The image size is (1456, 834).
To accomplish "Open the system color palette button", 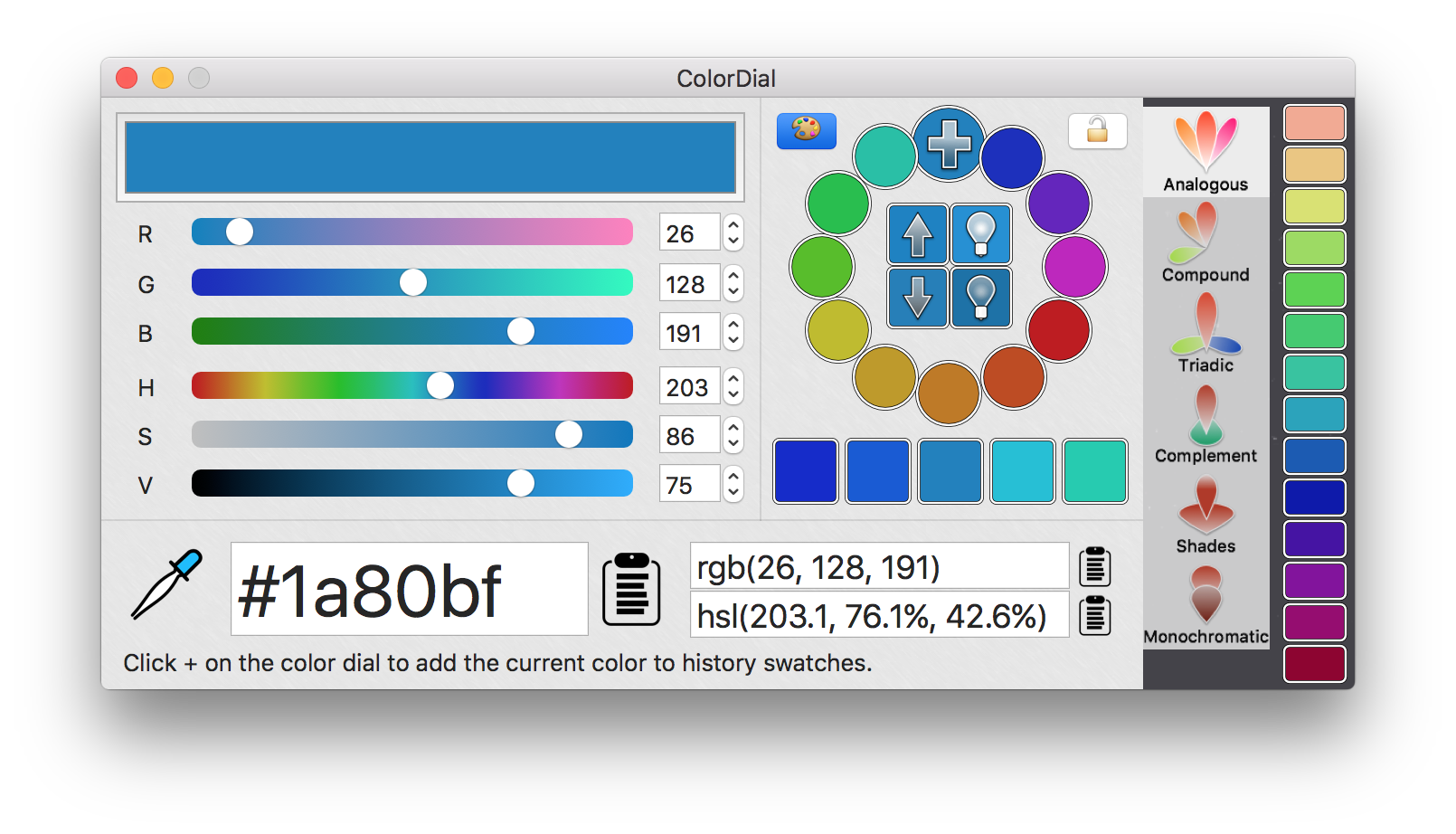I will (807, 131).
